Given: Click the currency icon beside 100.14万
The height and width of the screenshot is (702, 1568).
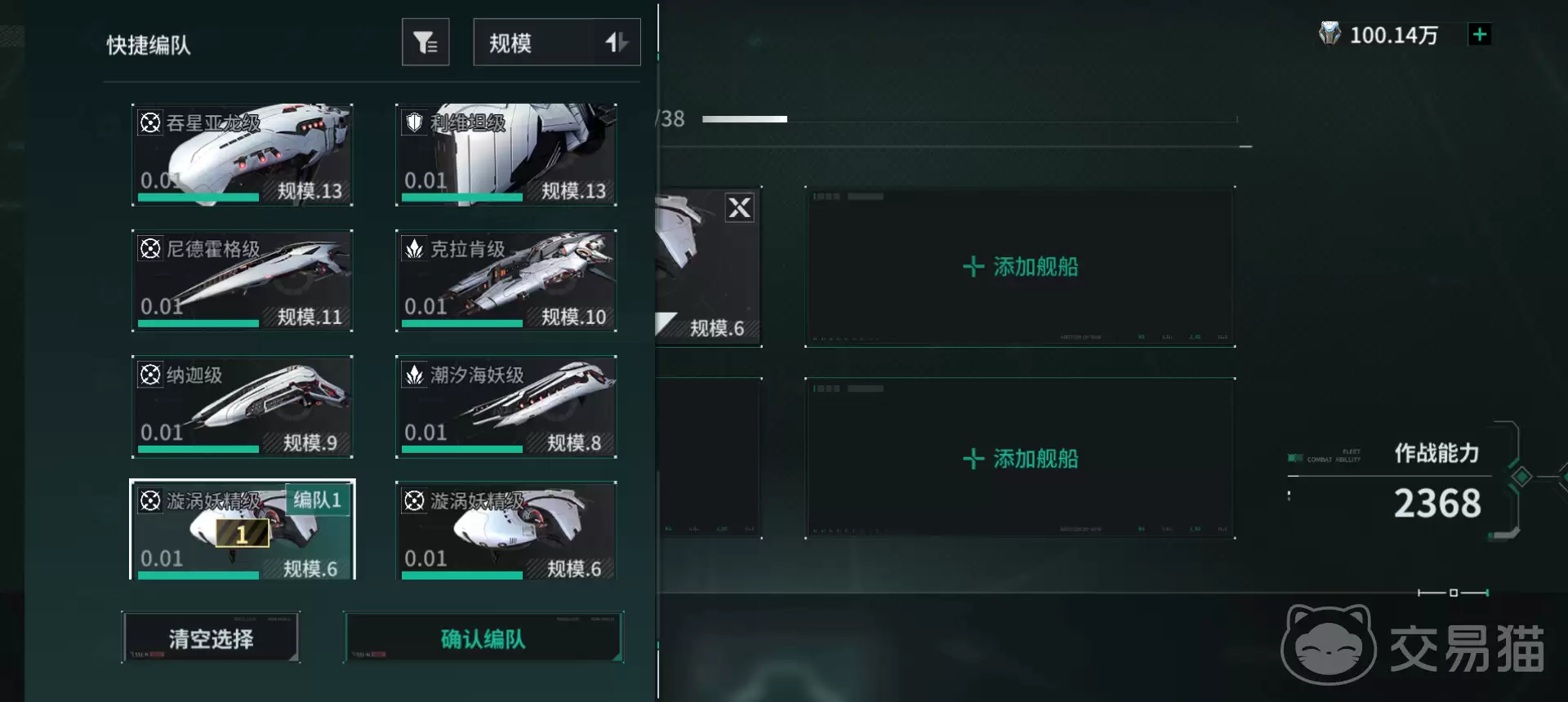Looking at the screenshot, I should pos(1330,34).
